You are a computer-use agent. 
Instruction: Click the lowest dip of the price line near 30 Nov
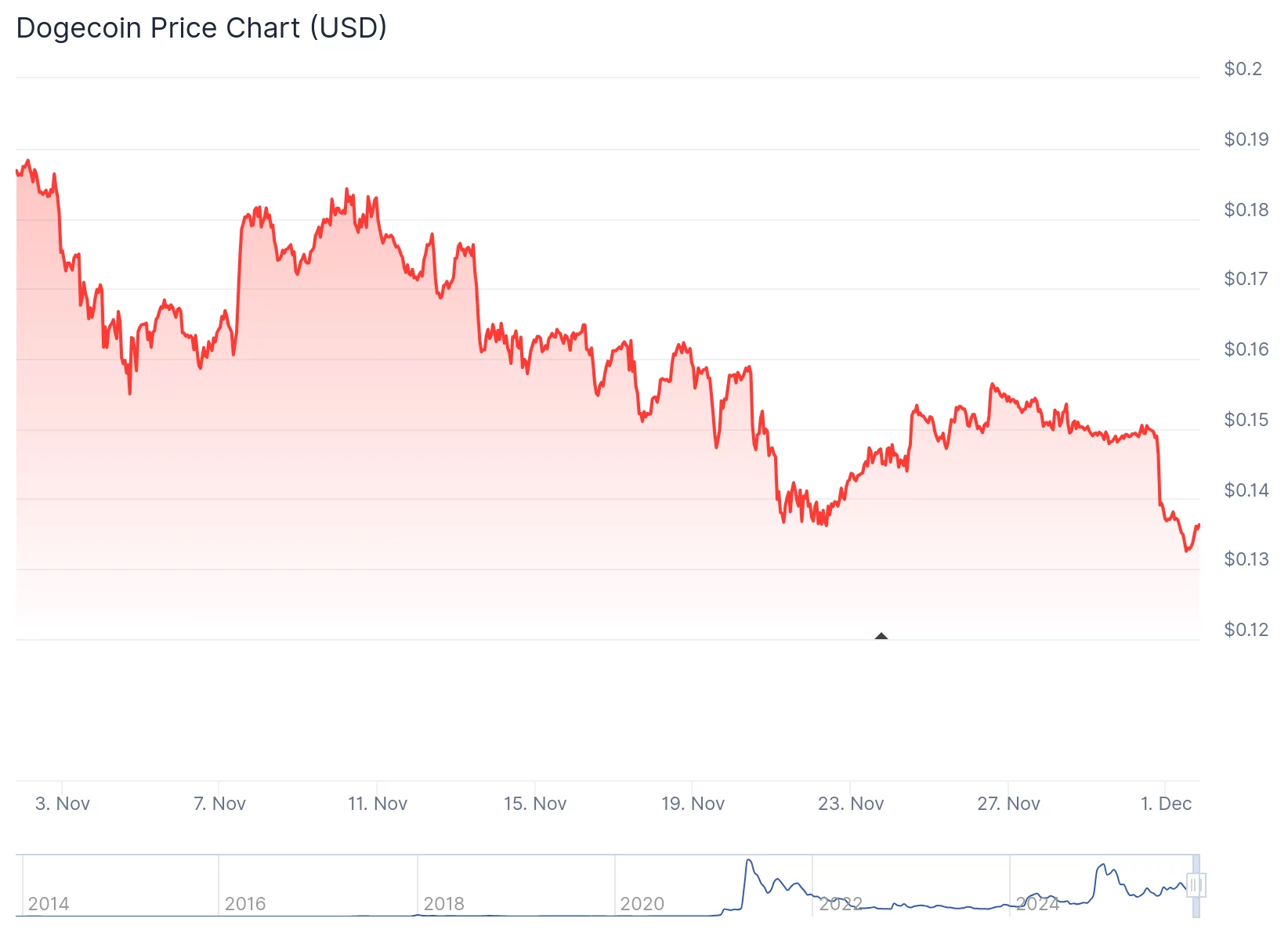1185,551
